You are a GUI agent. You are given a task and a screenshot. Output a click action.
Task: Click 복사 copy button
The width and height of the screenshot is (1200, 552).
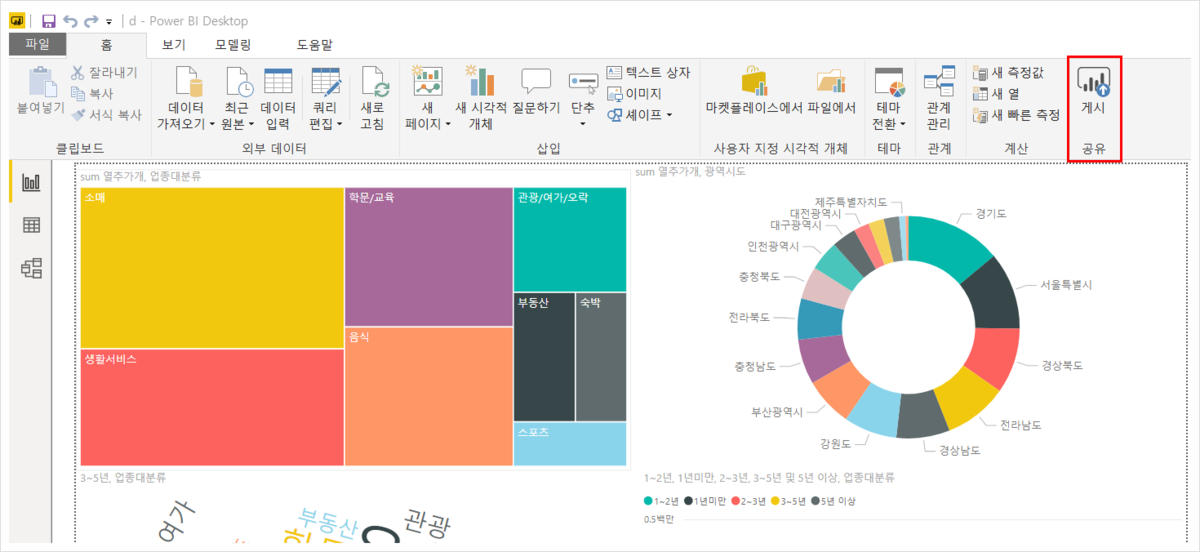[92, 93]
